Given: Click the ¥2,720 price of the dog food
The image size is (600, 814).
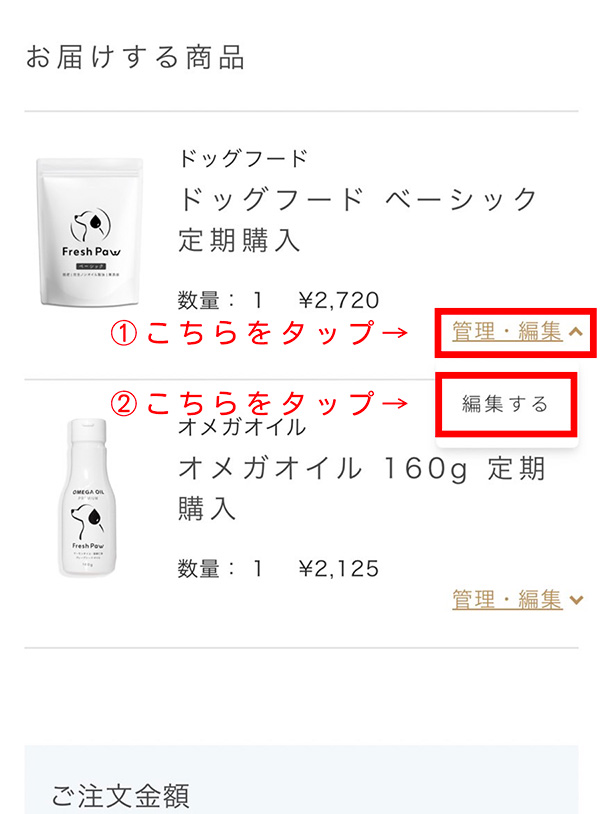Looking at the screenshot, I should 339,300.
